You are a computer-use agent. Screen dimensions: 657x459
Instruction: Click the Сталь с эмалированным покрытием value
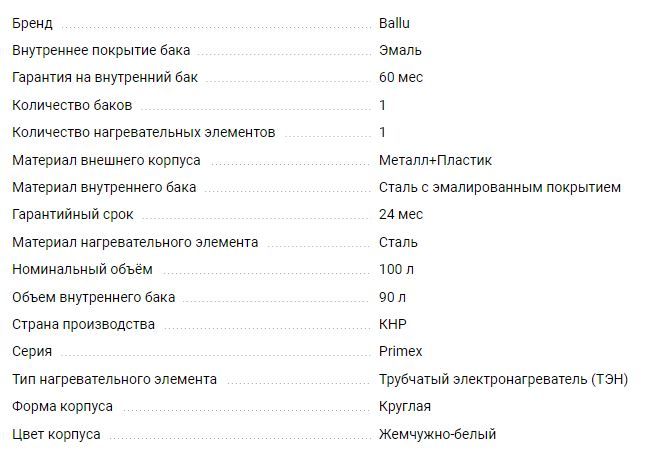click(x=499, y=187)
